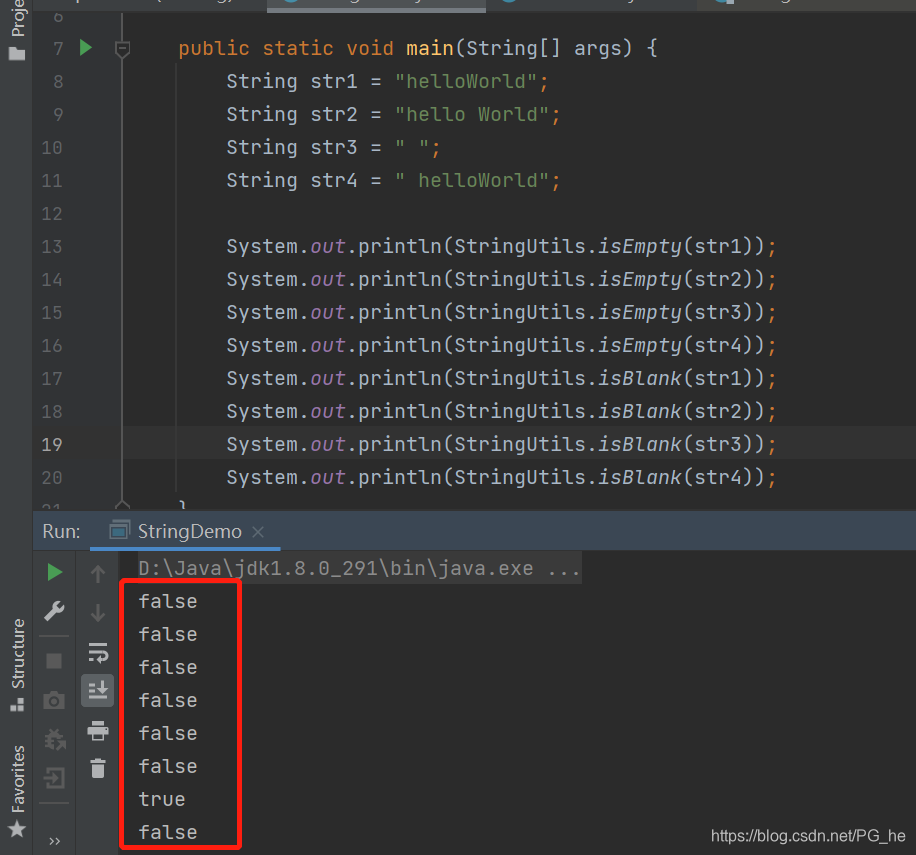Collapse the main method fold arrow
This screenshot has height=855, width=916.
tap(122, 47)
